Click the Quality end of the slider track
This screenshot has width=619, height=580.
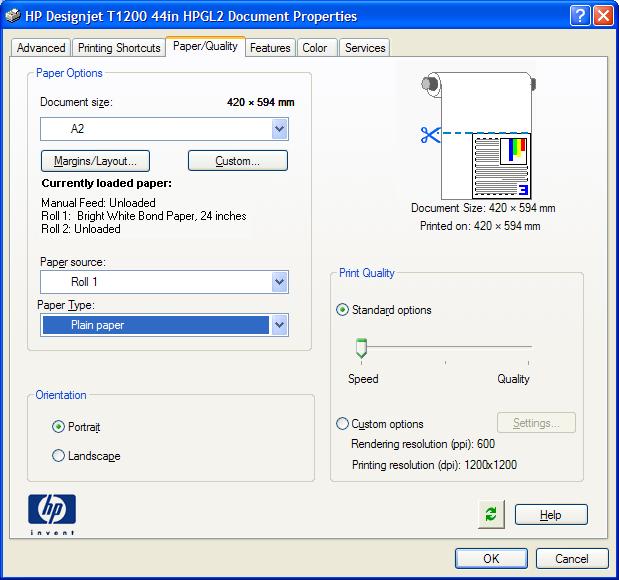pos(528,347)
